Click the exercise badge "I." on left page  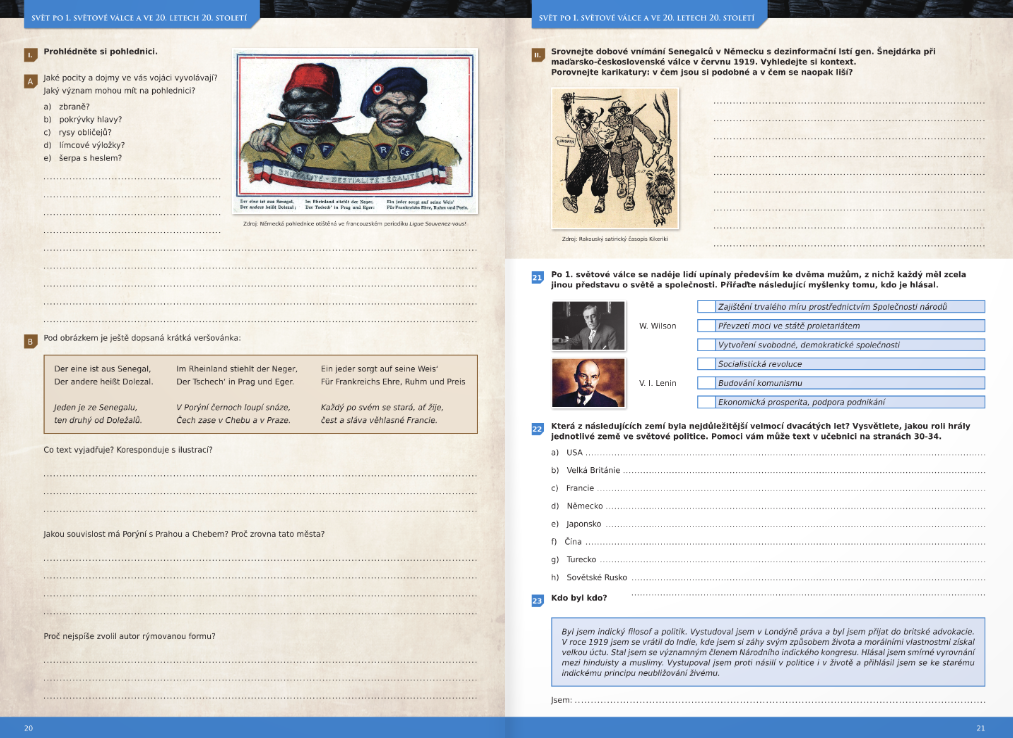(30, 53)
